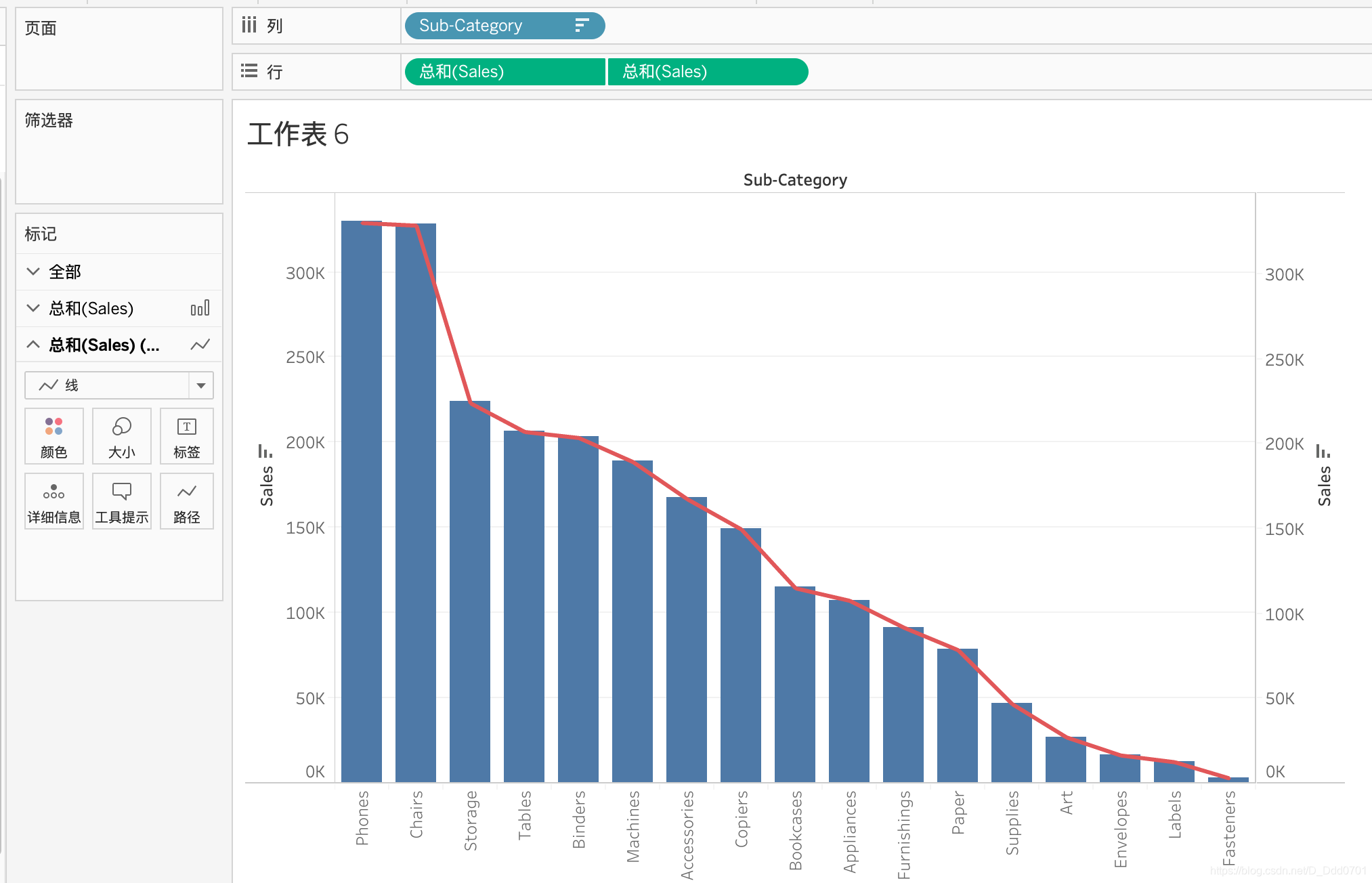Click the left Sales axis title
Screen dimensions: 1372x883
[267, 486]
